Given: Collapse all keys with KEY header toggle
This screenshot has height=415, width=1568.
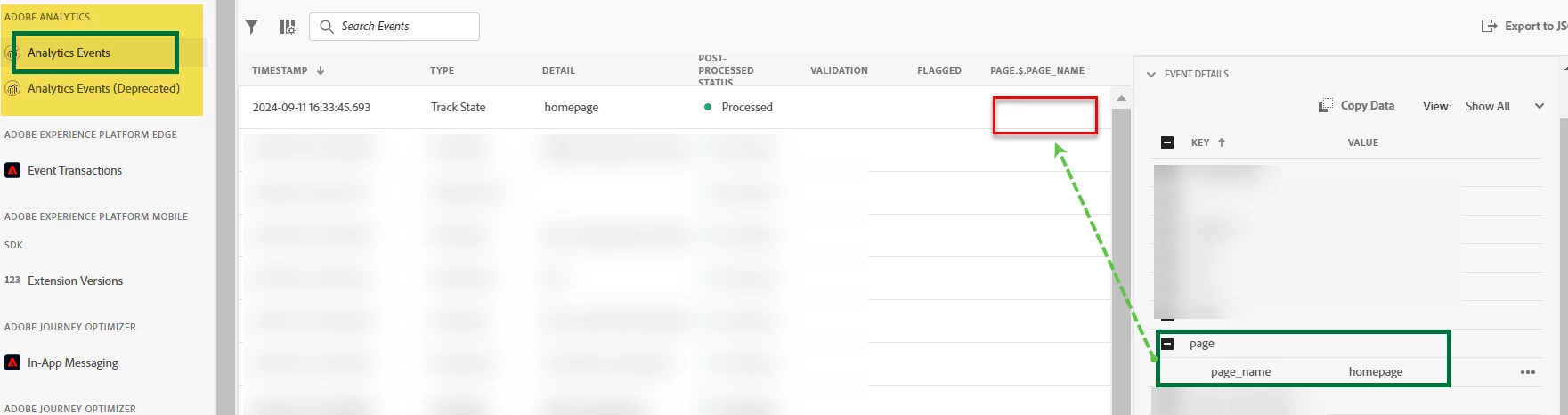Looking at the screenshot, I should point(1167,142).
